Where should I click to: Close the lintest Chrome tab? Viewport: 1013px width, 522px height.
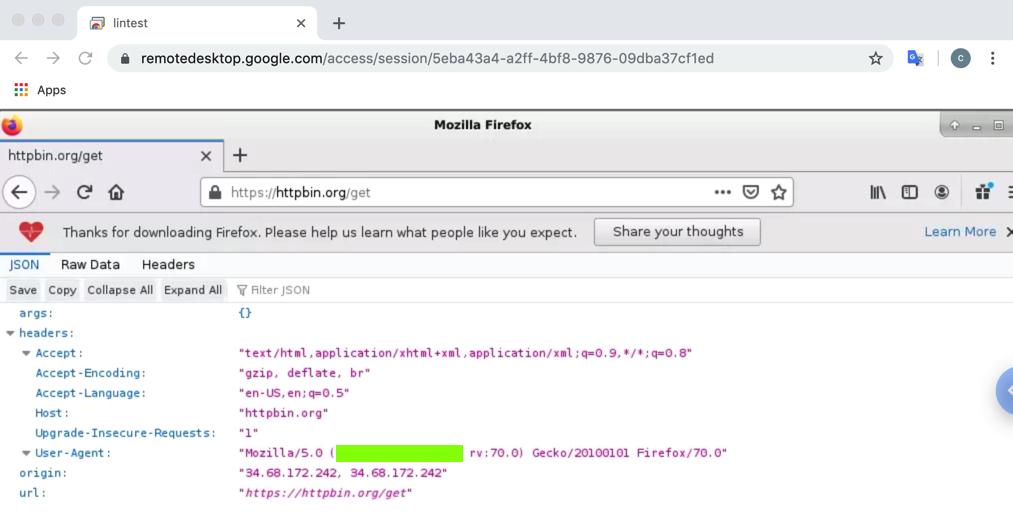(301, 23)
